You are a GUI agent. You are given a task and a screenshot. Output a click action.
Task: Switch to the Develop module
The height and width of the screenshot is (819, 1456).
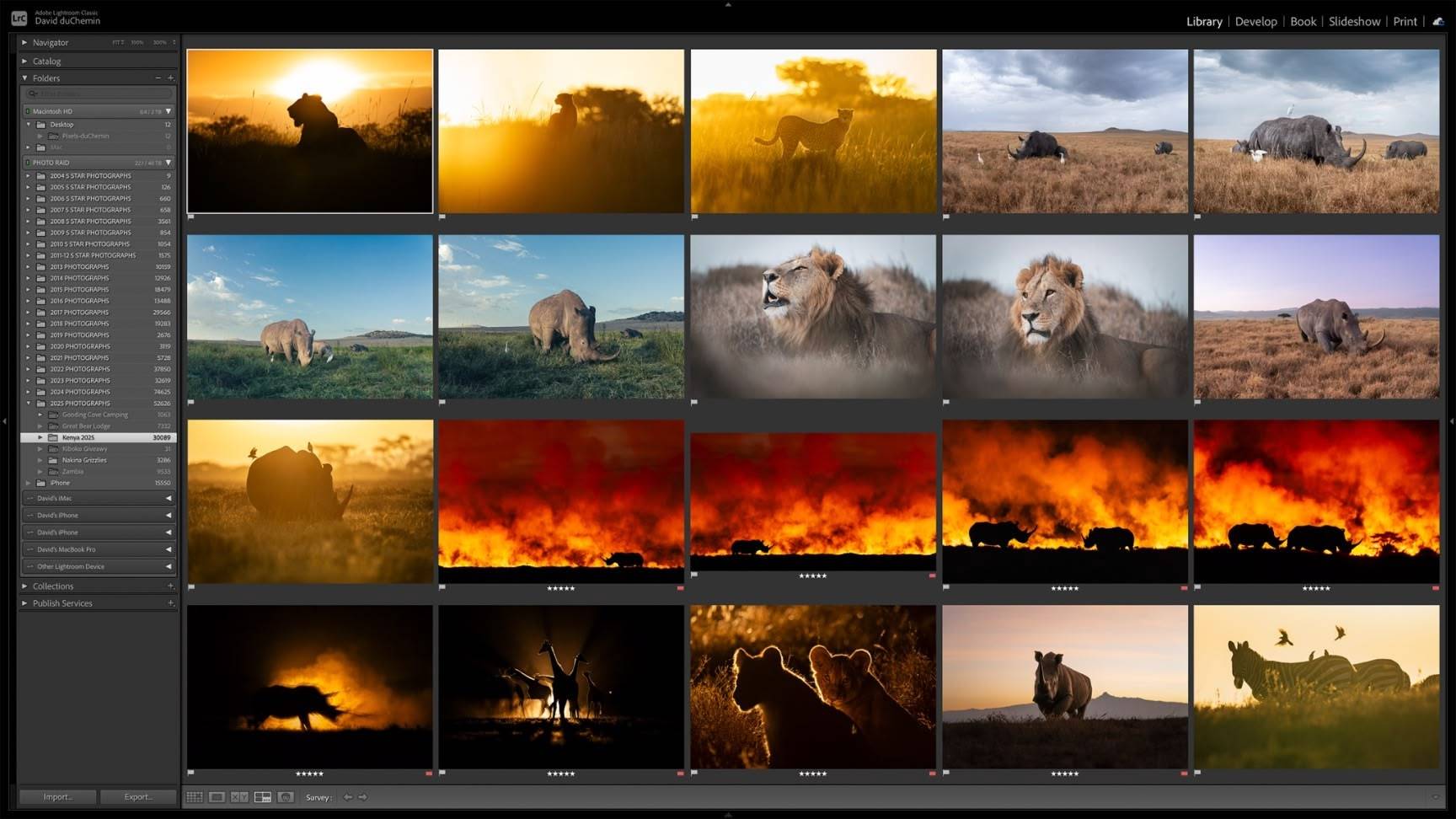pyautogui.click(x=1255, y=21)
